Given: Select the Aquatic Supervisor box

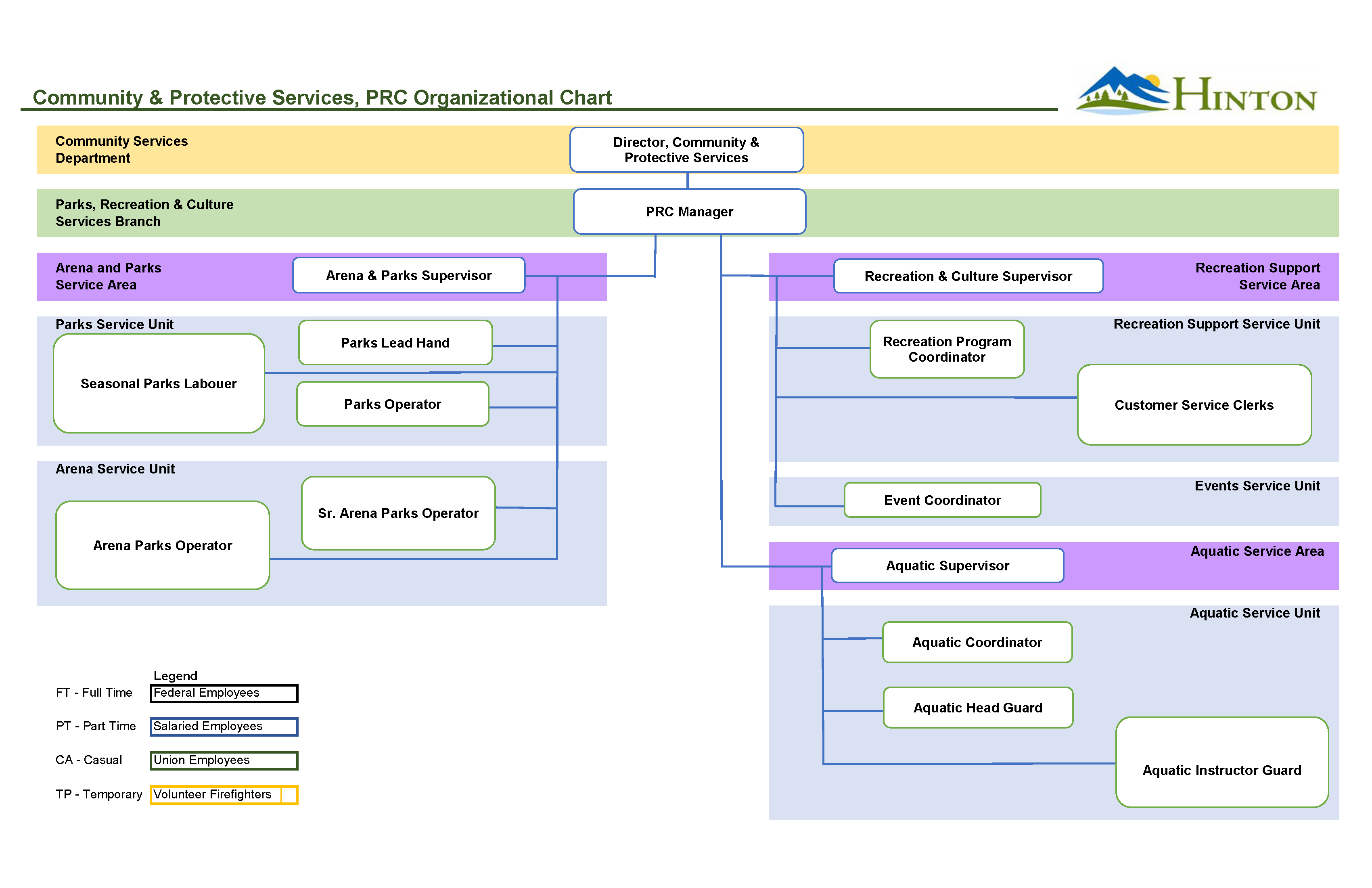Looking at the screenshot, I should [947, 565].
